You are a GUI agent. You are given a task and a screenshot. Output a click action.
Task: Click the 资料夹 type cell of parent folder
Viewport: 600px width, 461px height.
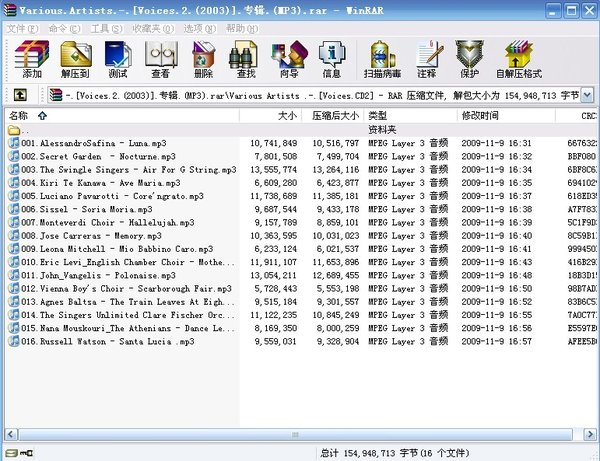pyautogui.click(x=382, y=130)
